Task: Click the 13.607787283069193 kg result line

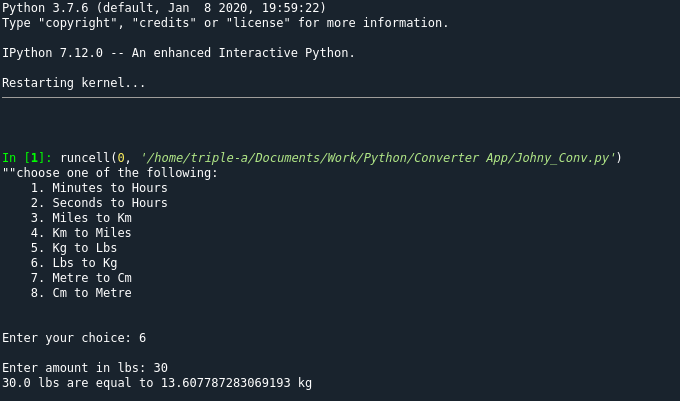Action: 157,383
